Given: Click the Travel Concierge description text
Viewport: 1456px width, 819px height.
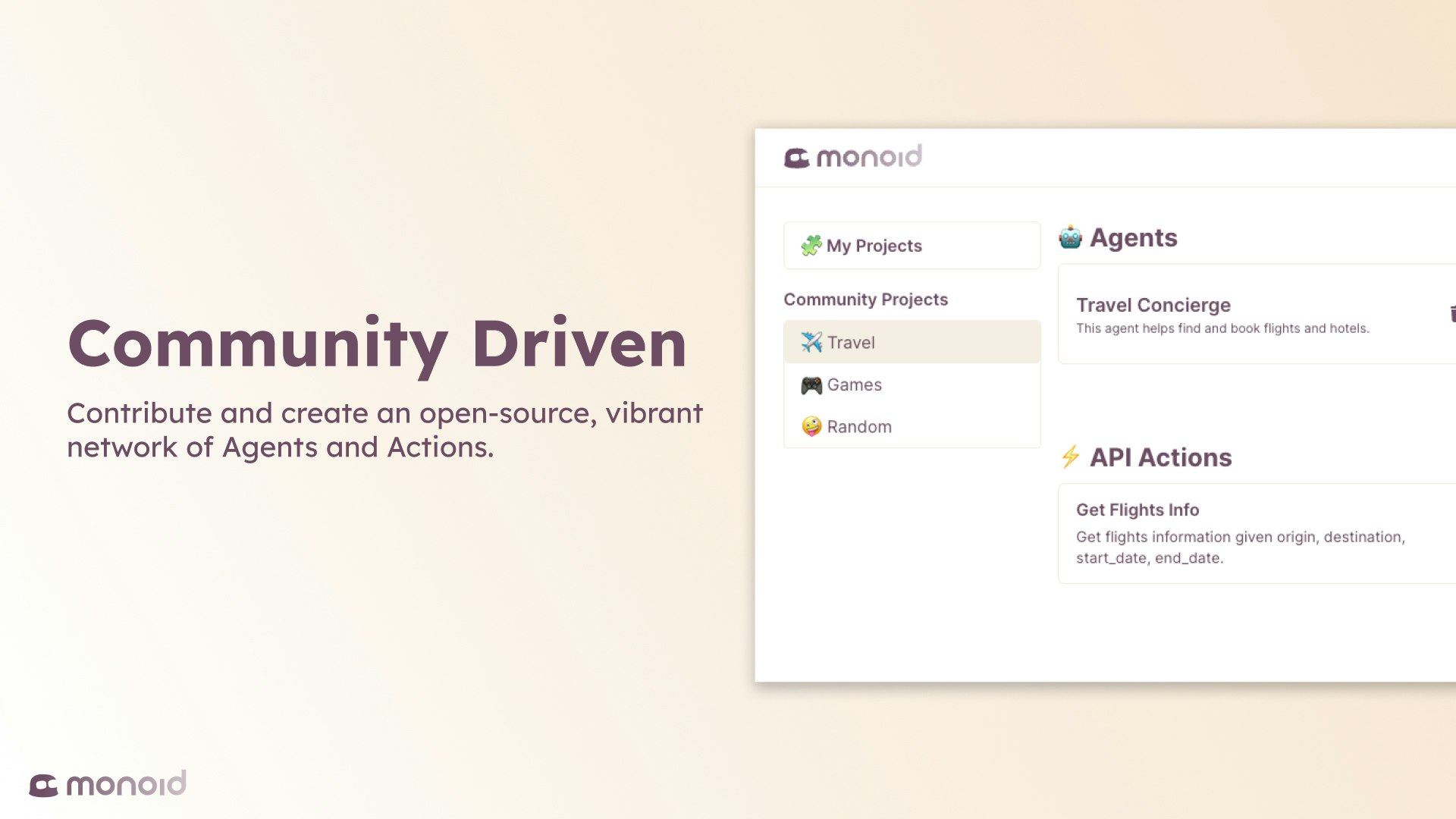Looking at the screenshot, I should (x=1222, y=328).
